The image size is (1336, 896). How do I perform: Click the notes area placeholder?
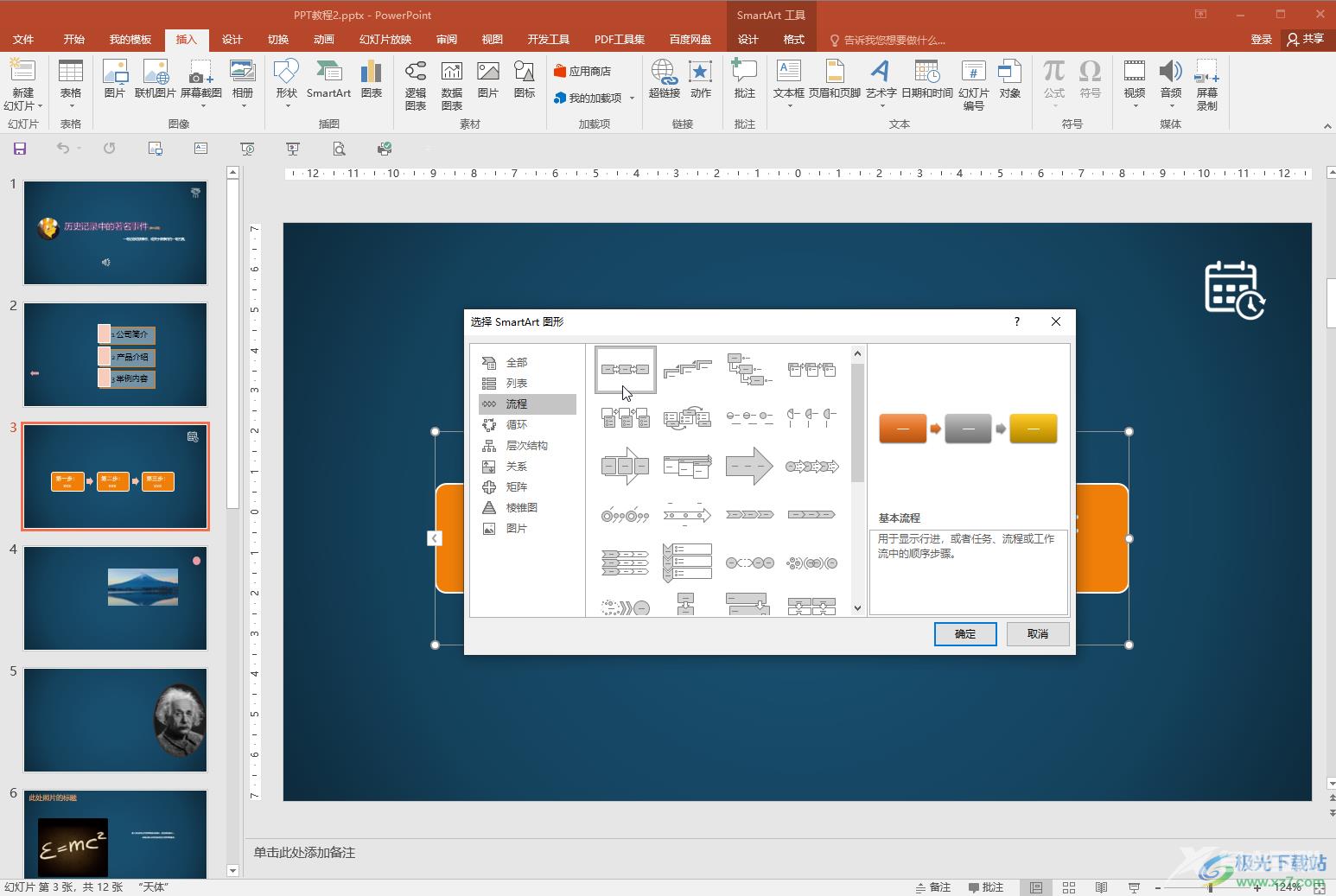(304, 852)
